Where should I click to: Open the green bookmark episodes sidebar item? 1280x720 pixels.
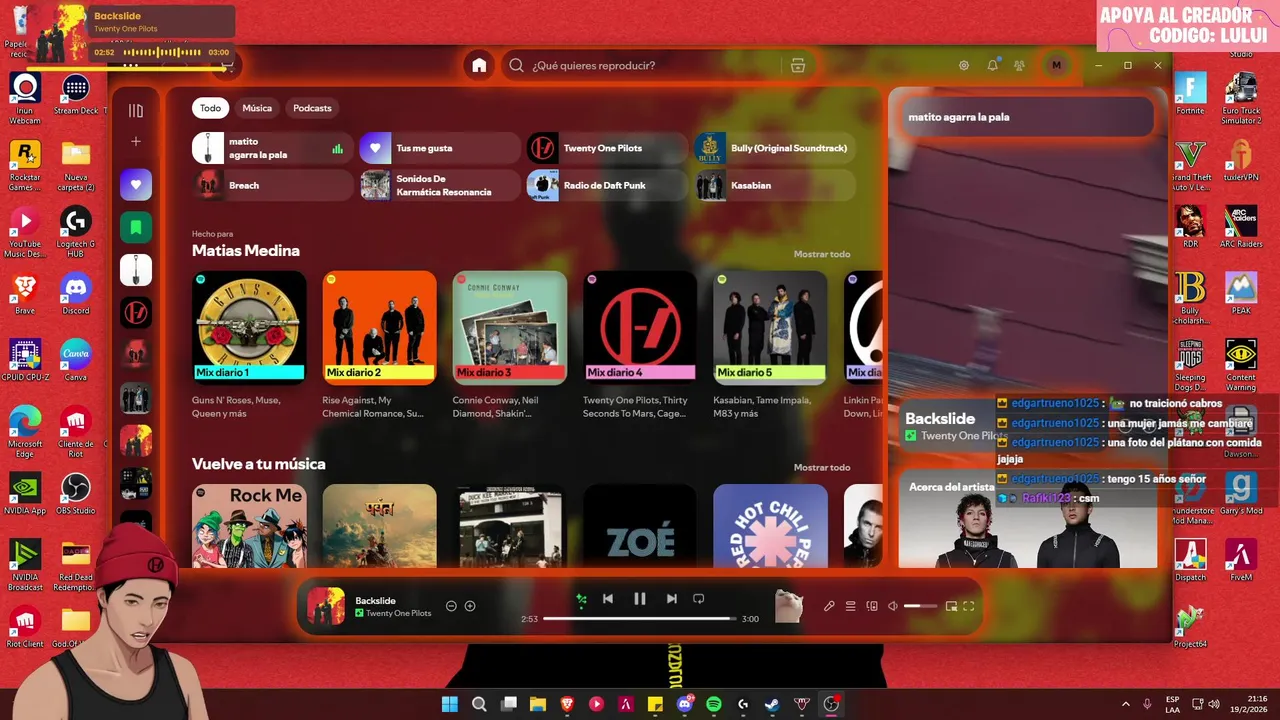136,228
